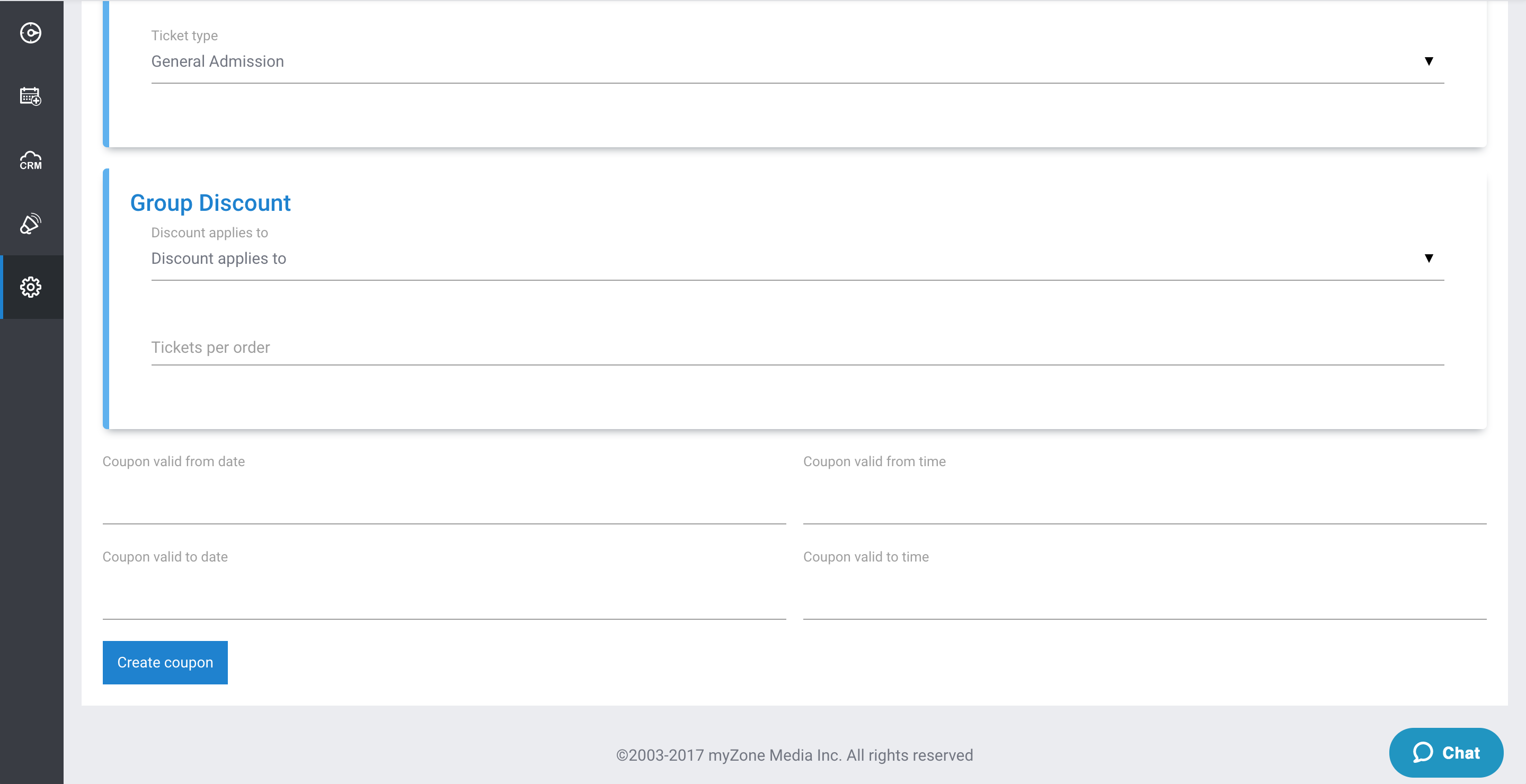Image resolution: width=1526 pixels, height=784 pixels.
Task: Open the CRM cloud sidebar icon
Action: coord(31,160)
